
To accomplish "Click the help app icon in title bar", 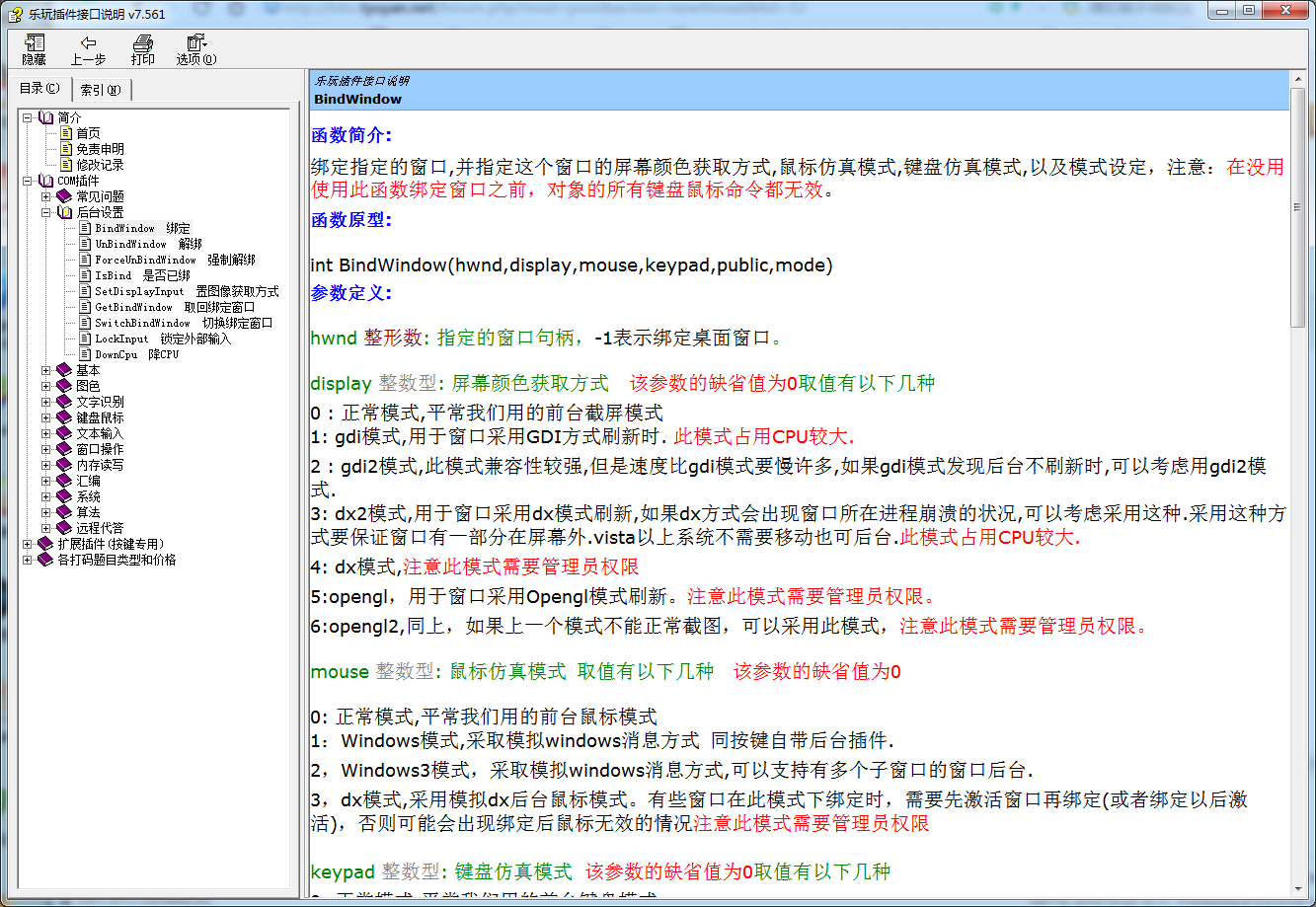I will click(x=15, y=13).
